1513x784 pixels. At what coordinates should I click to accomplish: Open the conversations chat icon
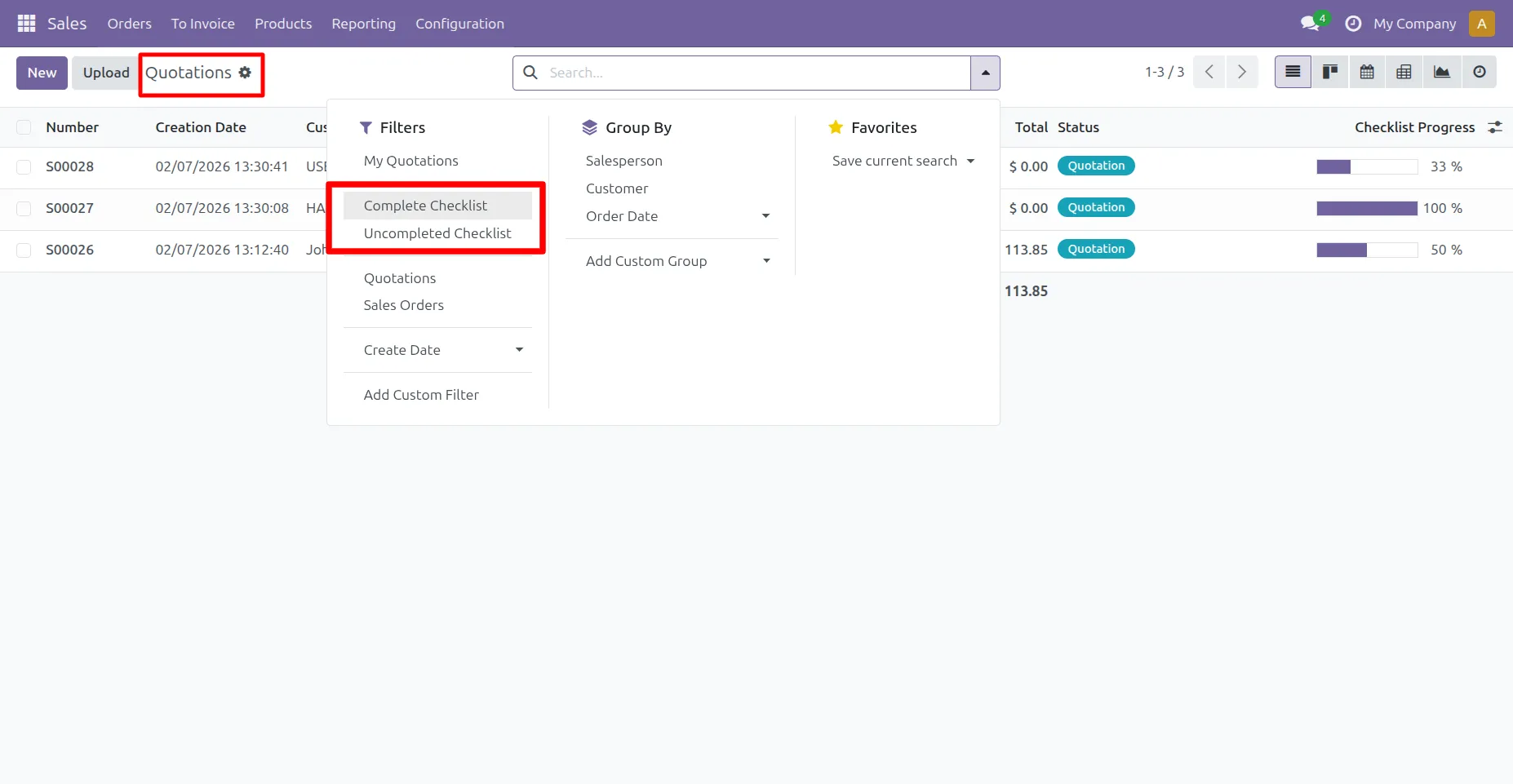click(x=1311, y=24)
